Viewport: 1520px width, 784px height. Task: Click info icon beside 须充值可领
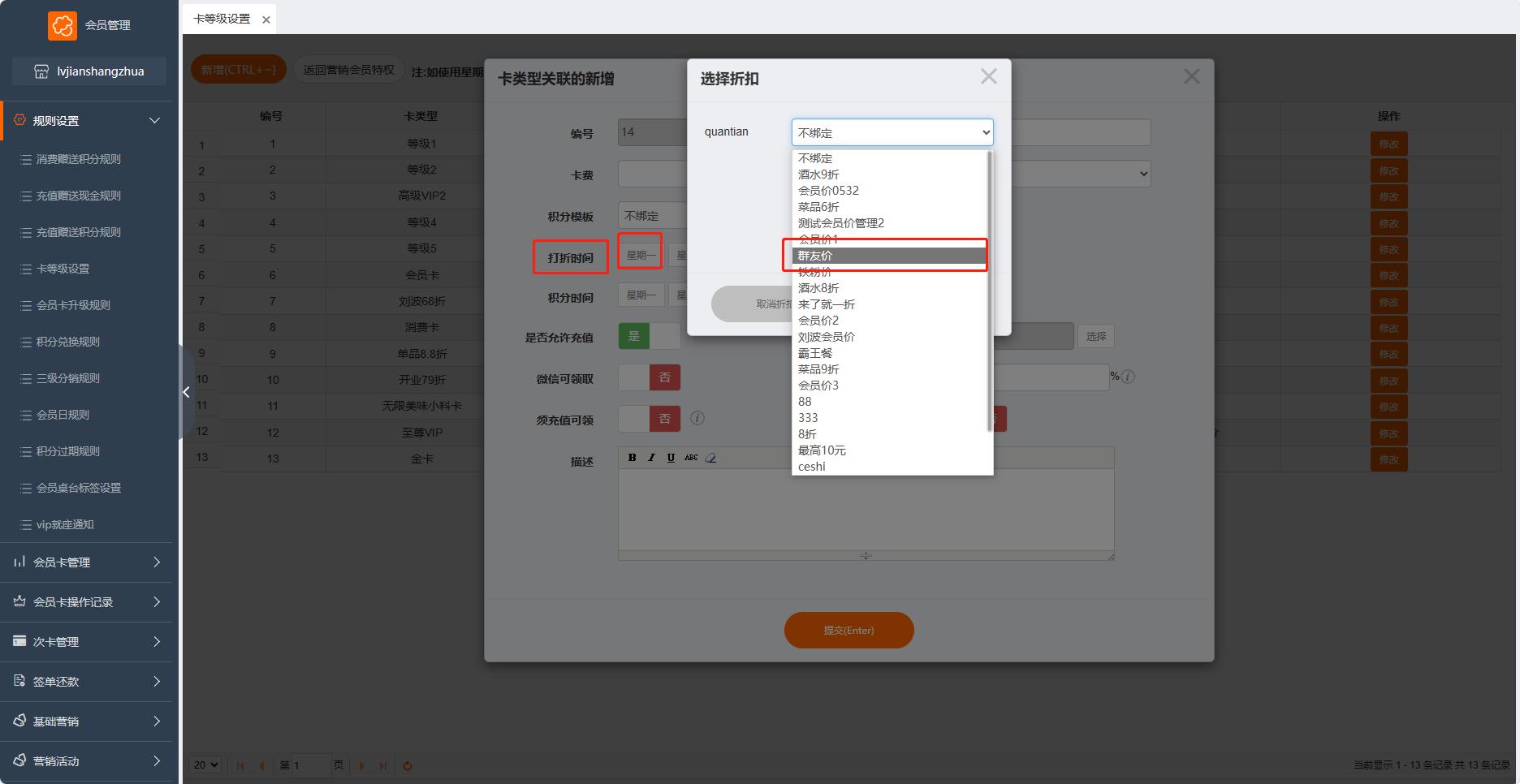click(697, 418)
